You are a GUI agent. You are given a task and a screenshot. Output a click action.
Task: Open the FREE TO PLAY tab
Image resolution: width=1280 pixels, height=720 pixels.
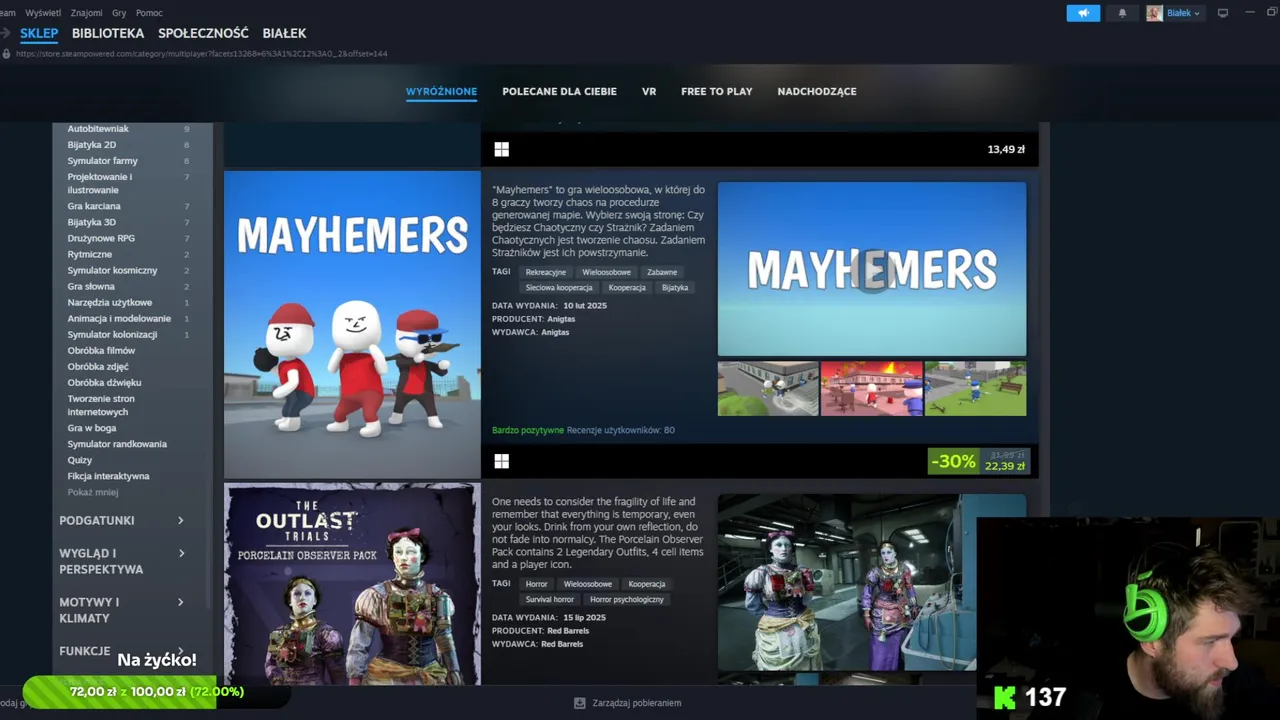point(717,91)
